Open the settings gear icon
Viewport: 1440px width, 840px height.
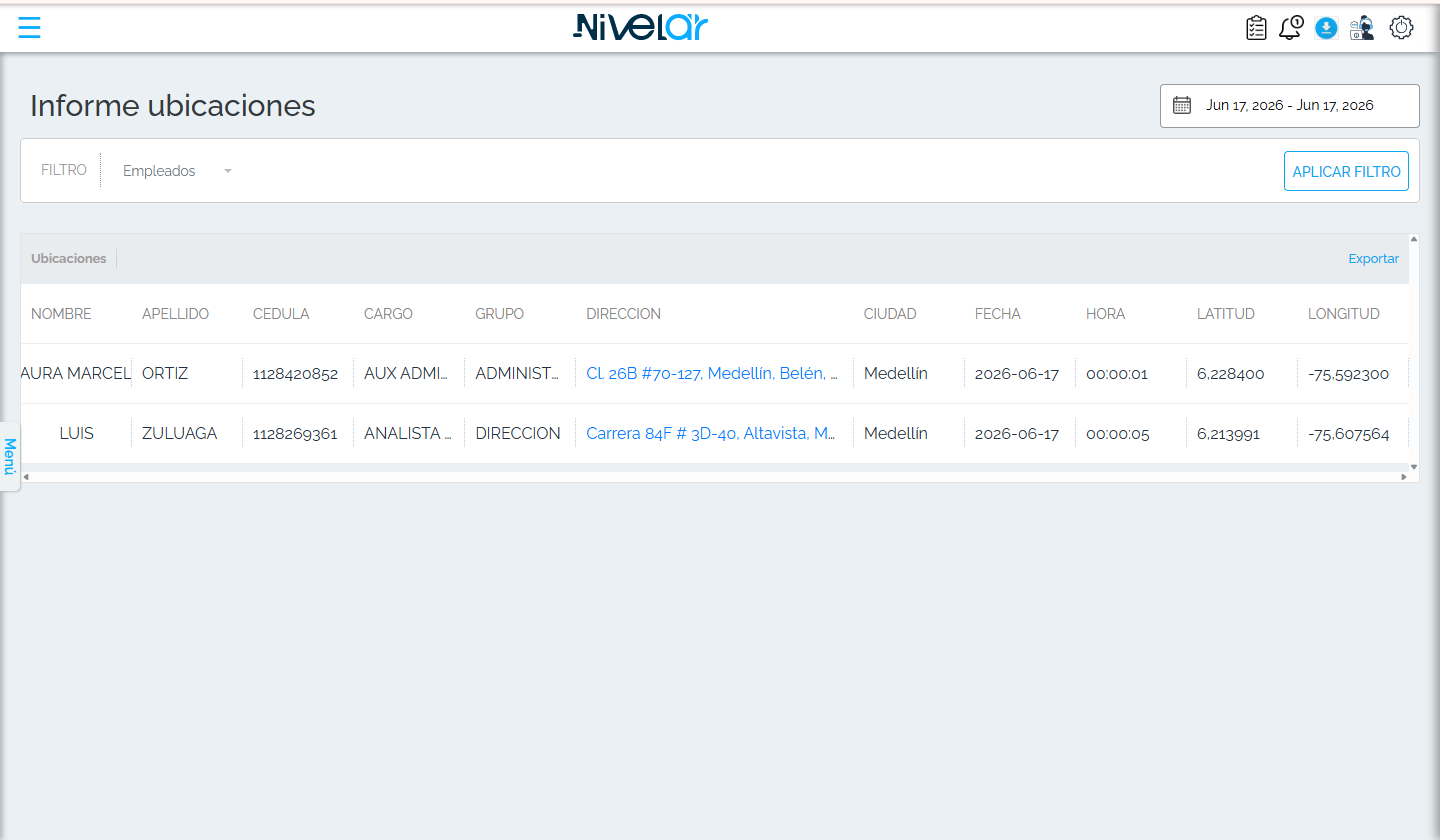(1402, 28)
